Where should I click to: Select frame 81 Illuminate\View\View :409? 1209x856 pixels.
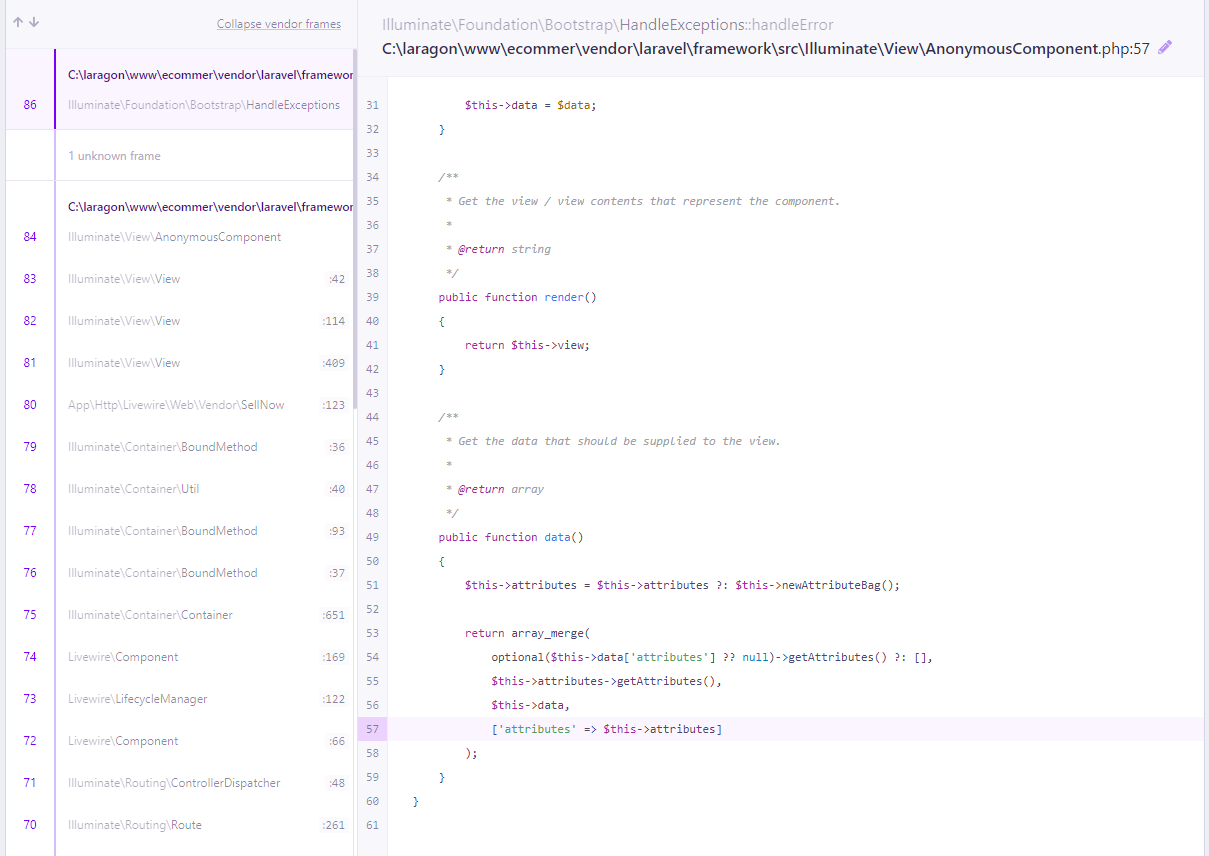click(180, 363)
